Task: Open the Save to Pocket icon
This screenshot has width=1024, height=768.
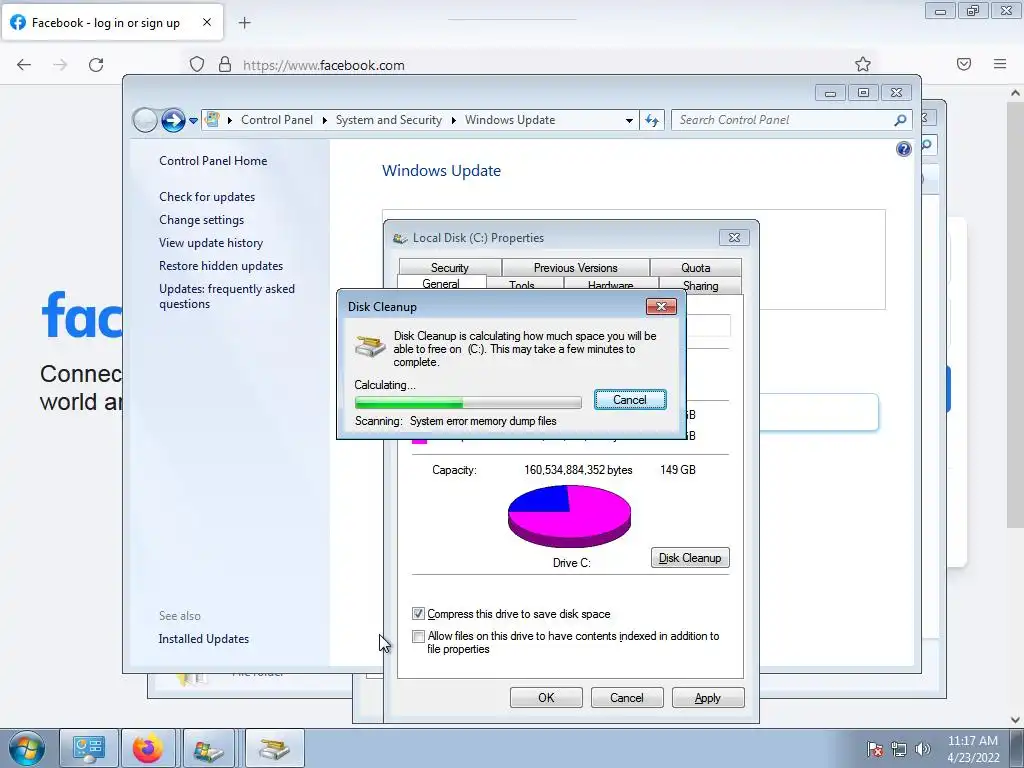Action: [964, 64]
